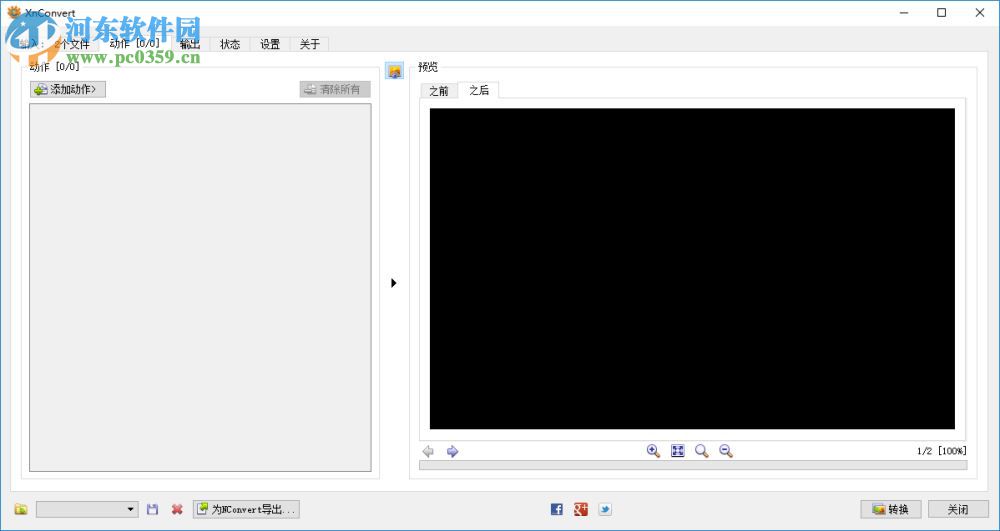The height and width of the screenshot is (531, 1000).
Task: Open the 添加动作 add action menu
Action: click(68, 89)
